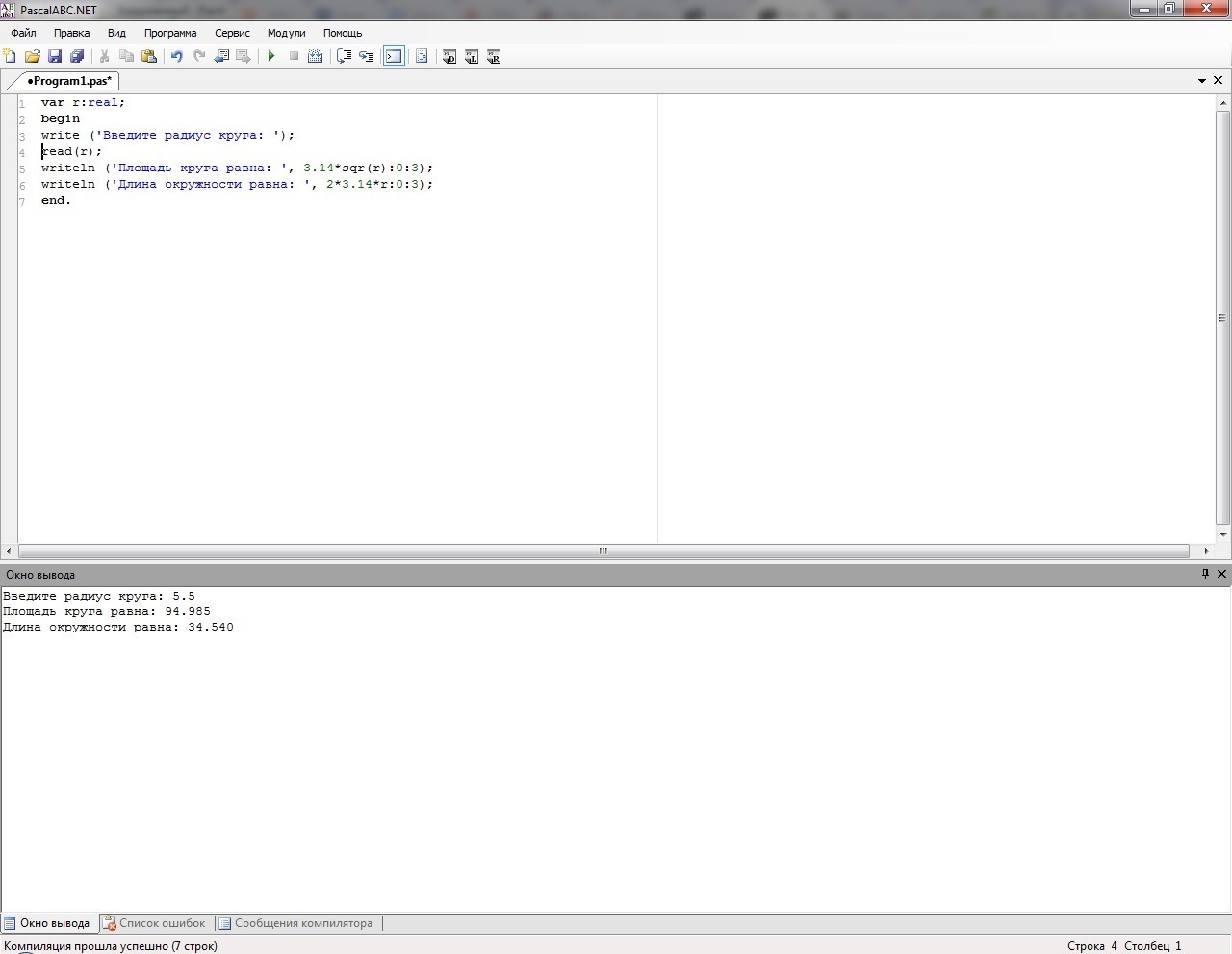Image resolution: width=1232 pixels, height=954 pixels.
Task: Click the Open file folder icon
Action: [33, 57]
